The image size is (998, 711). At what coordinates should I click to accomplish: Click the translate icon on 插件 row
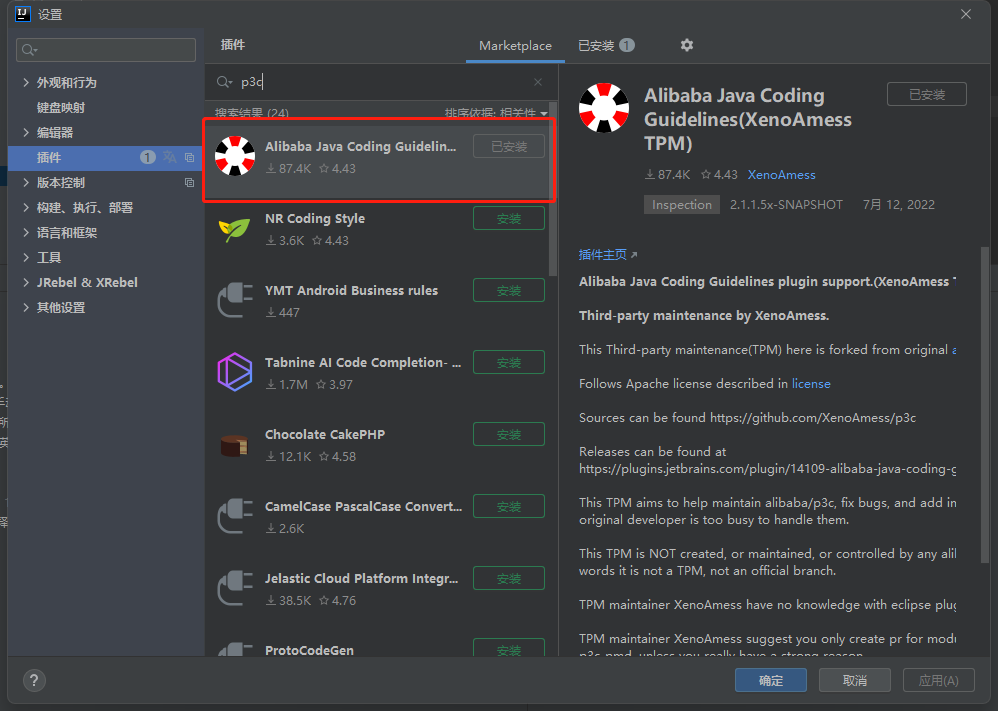tap(169, 157)
